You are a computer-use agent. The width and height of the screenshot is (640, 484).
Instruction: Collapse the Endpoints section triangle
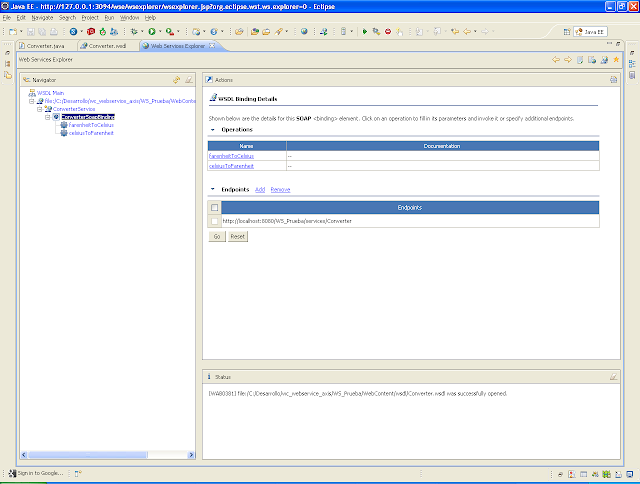click(213, 189)
